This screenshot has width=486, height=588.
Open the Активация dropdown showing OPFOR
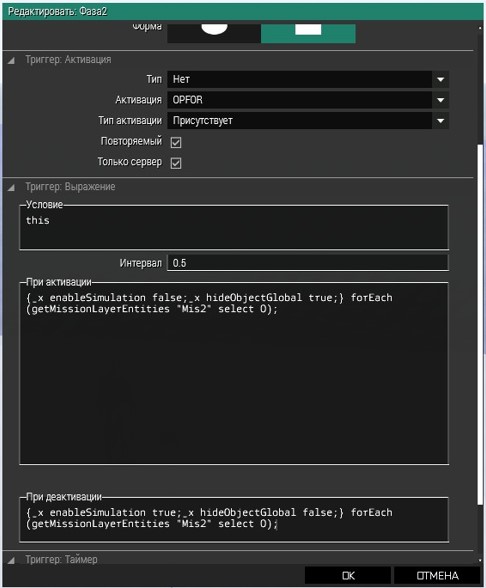(x=308, y=100)
